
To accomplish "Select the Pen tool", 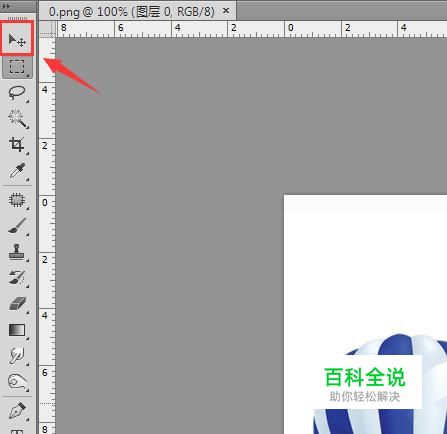I will 17,411.
